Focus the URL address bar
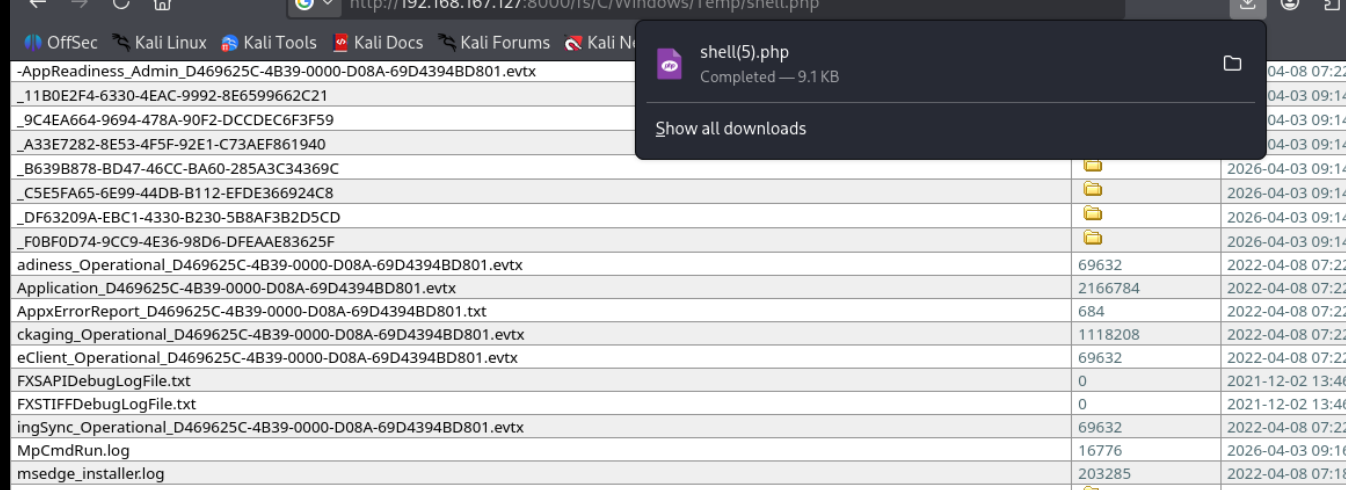 tap(700, 5)
